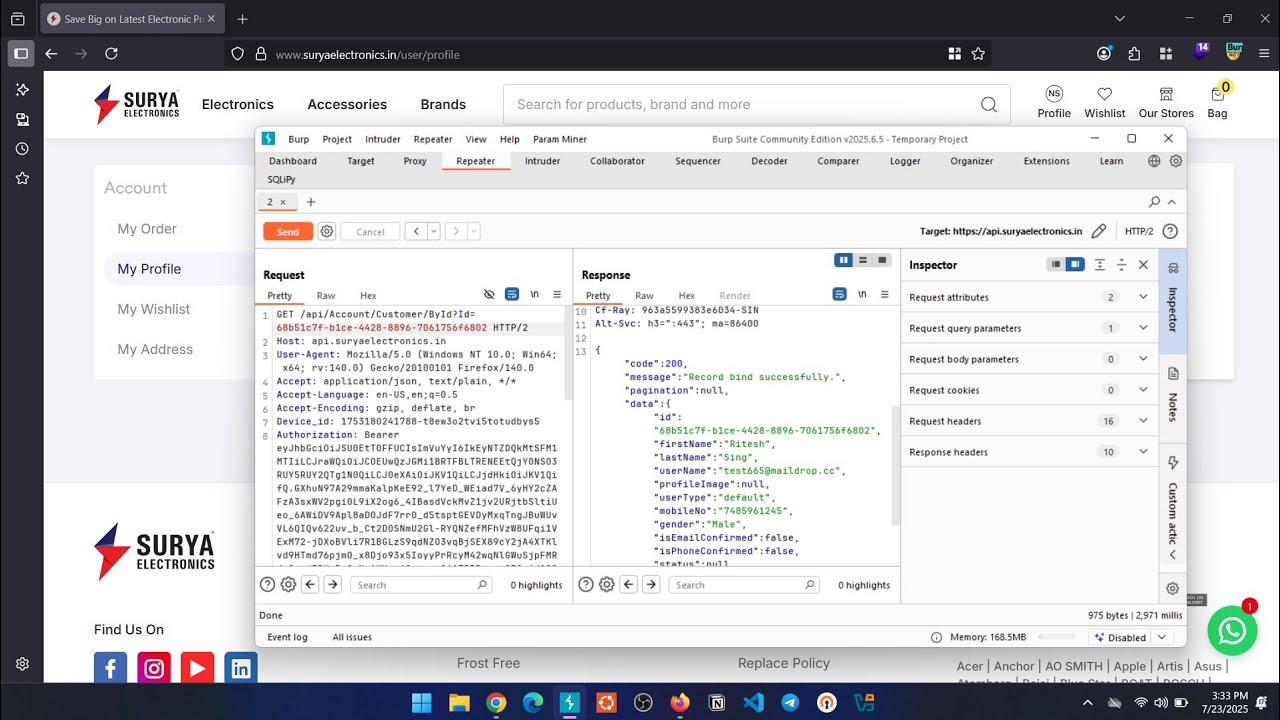Select top-bottom split layout icon
Viewport: 1280px width, 720px height.
click(863, 260)
